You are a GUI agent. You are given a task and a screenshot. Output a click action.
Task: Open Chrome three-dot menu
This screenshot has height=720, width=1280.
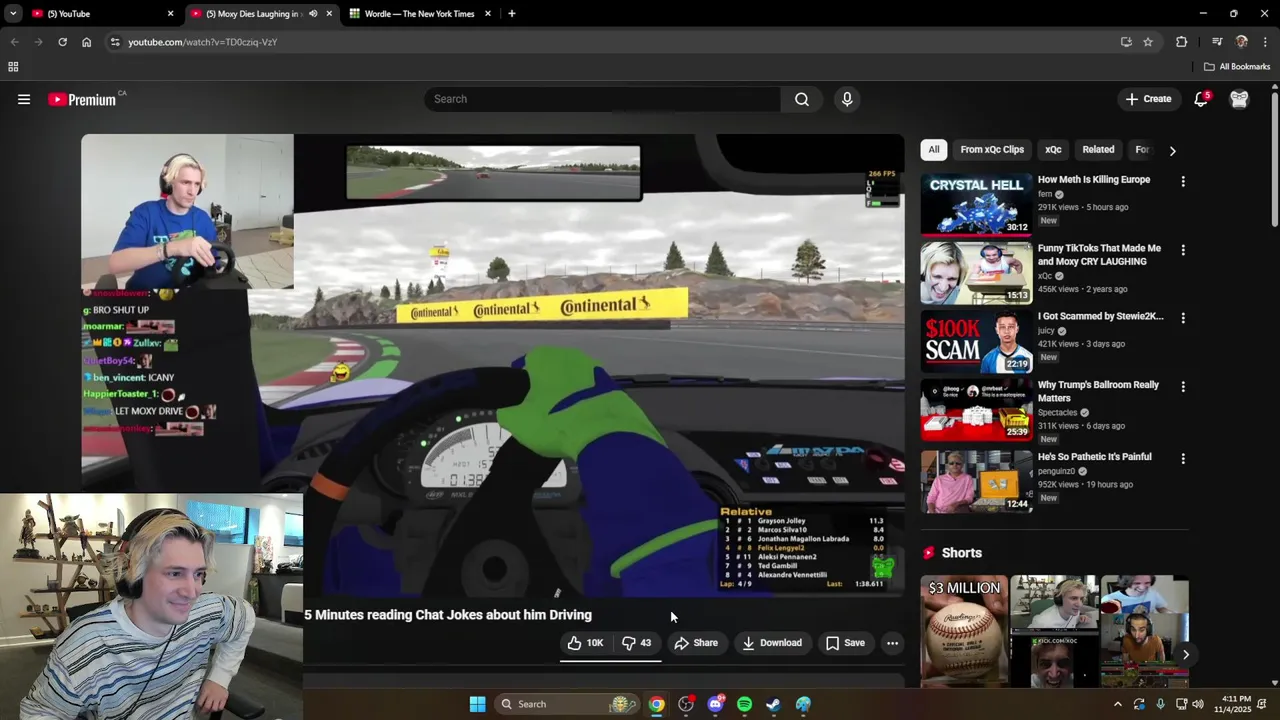click(x=1266, y=42)
